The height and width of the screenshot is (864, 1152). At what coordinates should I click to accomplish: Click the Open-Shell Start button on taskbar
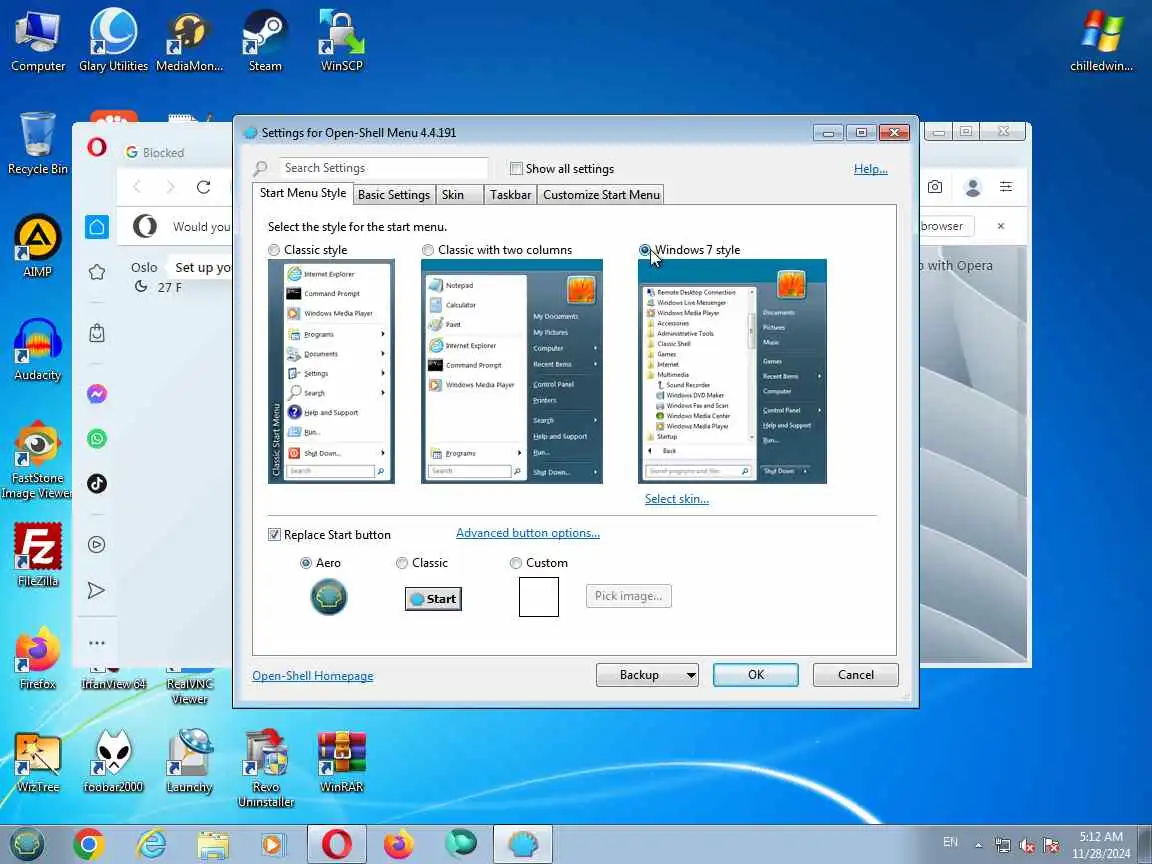[x=26, y=844]
